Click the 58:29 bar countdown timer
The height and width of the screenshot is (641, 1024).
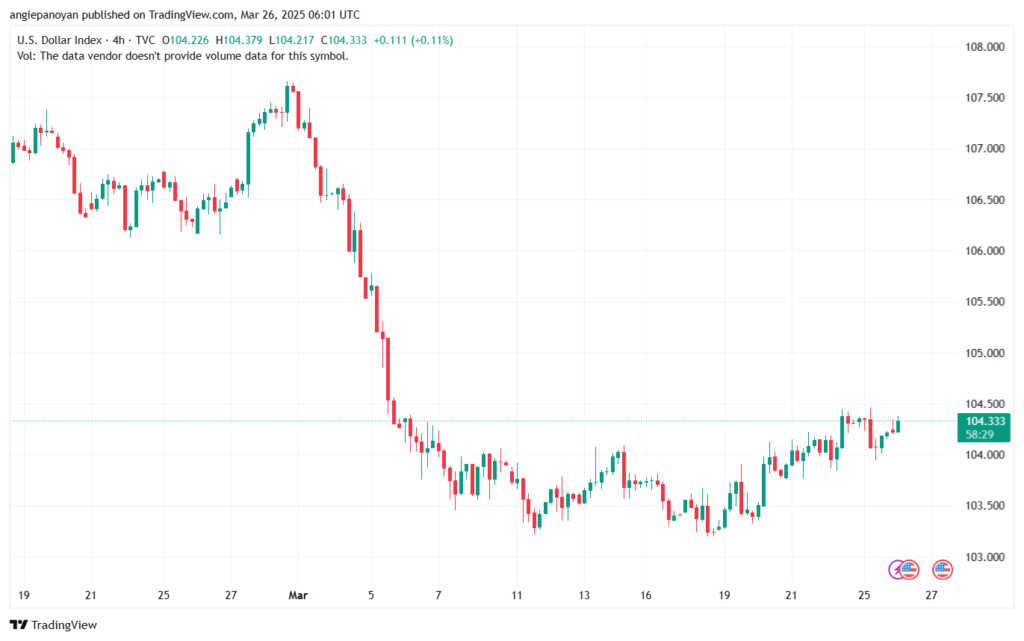[x=980, y=435]
